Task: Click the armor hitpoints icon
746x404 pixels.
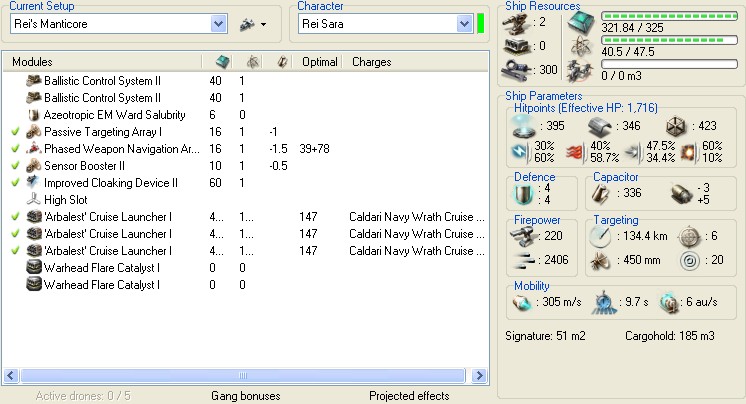Action: [x=599, y=127]
